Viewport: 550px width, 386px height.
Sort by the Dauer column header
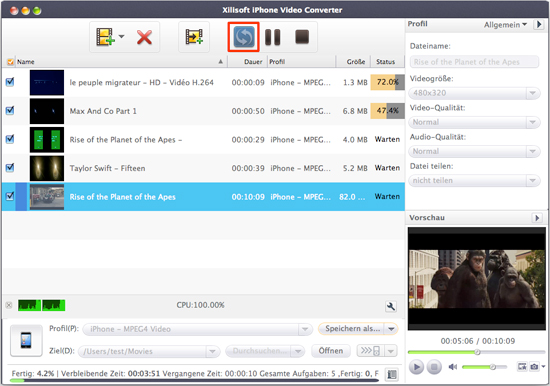tap(248, 62)
